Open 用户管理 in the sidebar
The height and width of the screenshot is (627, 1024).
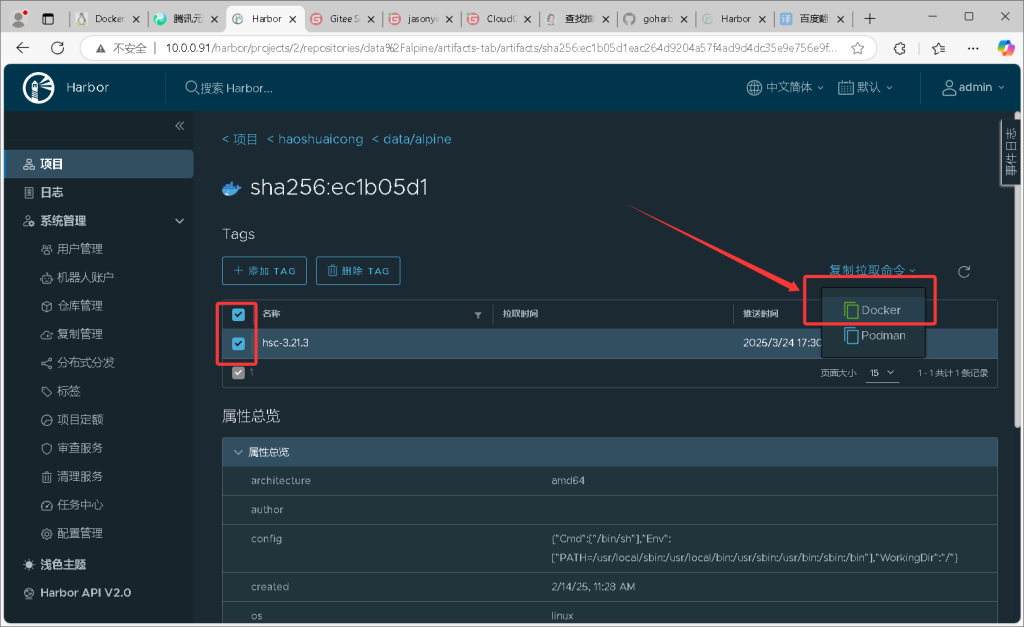point(79,249)
